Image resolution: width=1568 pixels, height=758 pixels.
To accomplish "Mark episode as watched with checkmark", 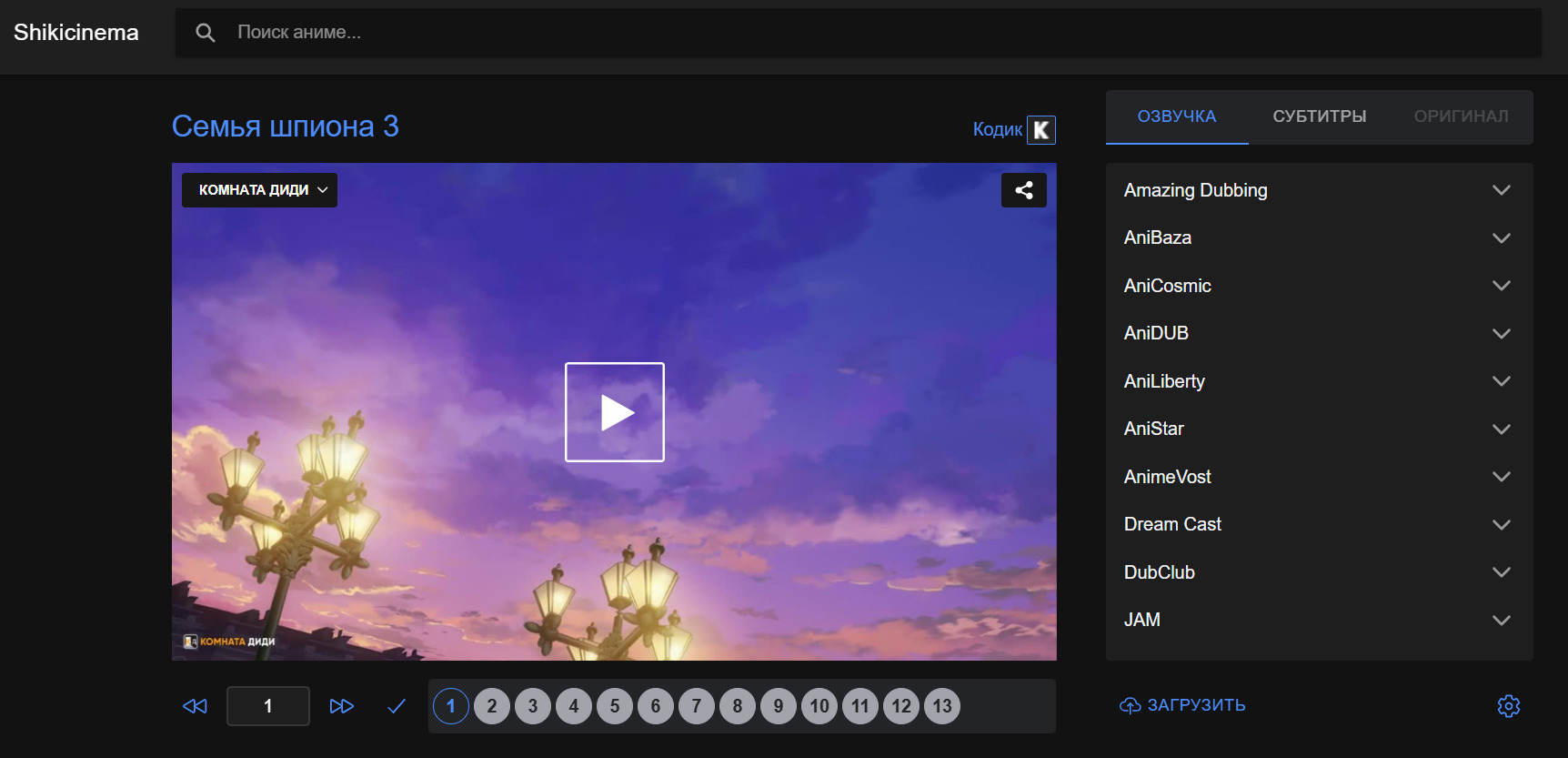I will click(x=397, y=706).
